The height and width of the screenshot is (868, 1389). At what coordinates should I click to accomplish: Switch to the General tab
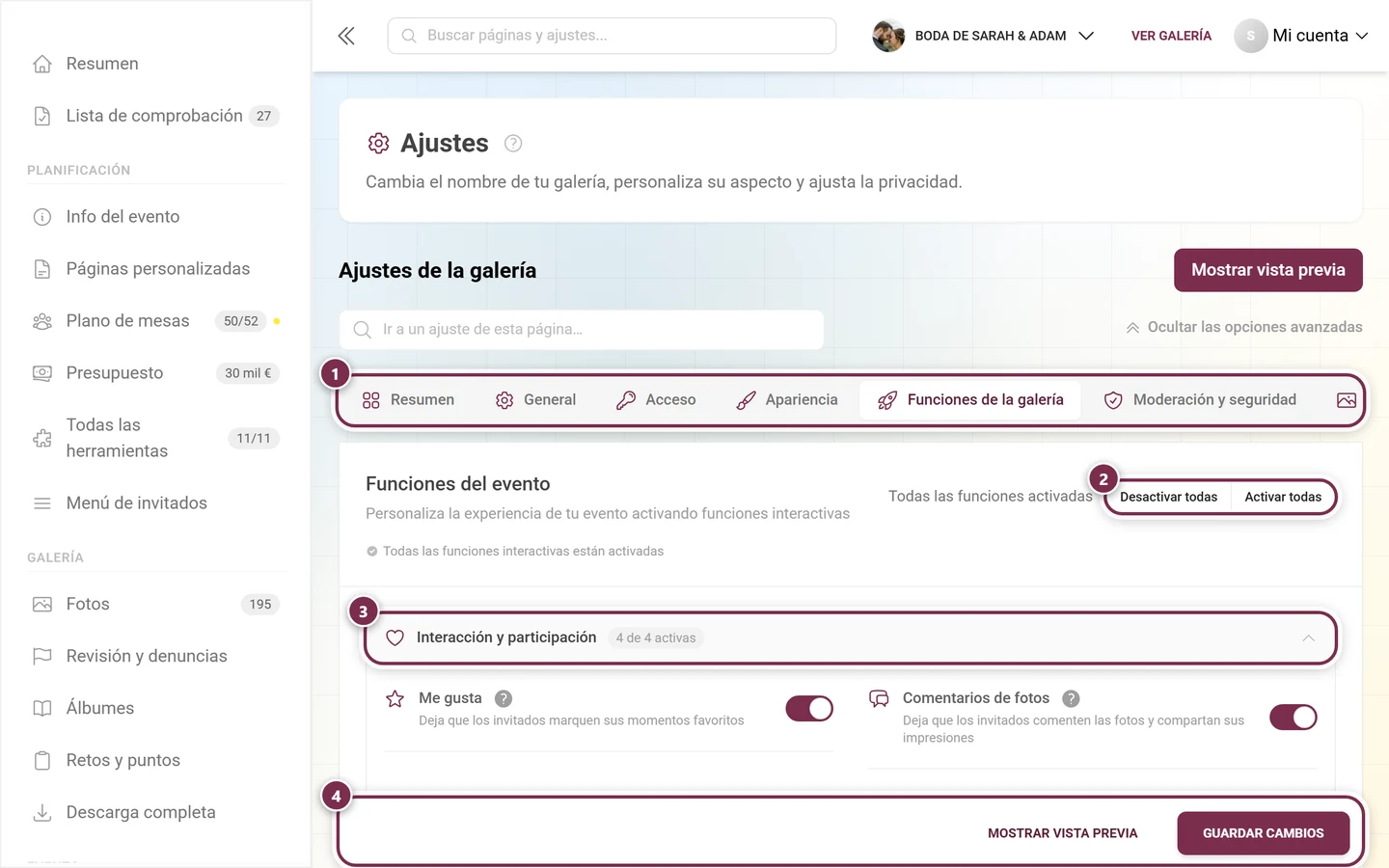coord(535,400)
